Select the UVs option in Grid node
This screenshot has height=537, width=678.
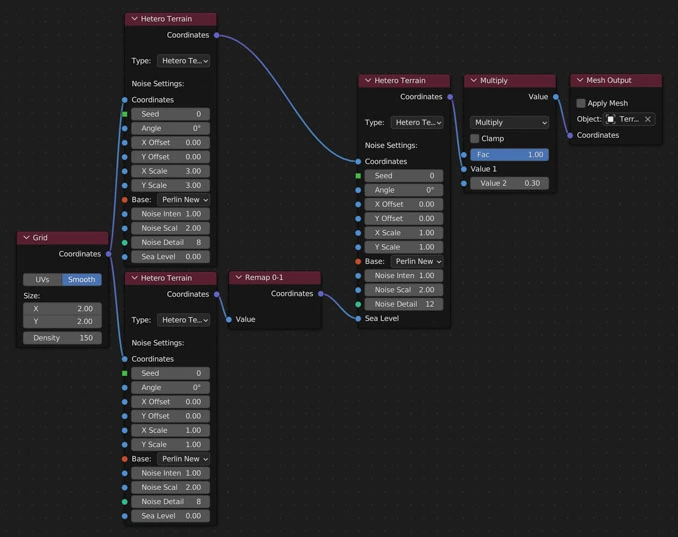coord(43,280)
